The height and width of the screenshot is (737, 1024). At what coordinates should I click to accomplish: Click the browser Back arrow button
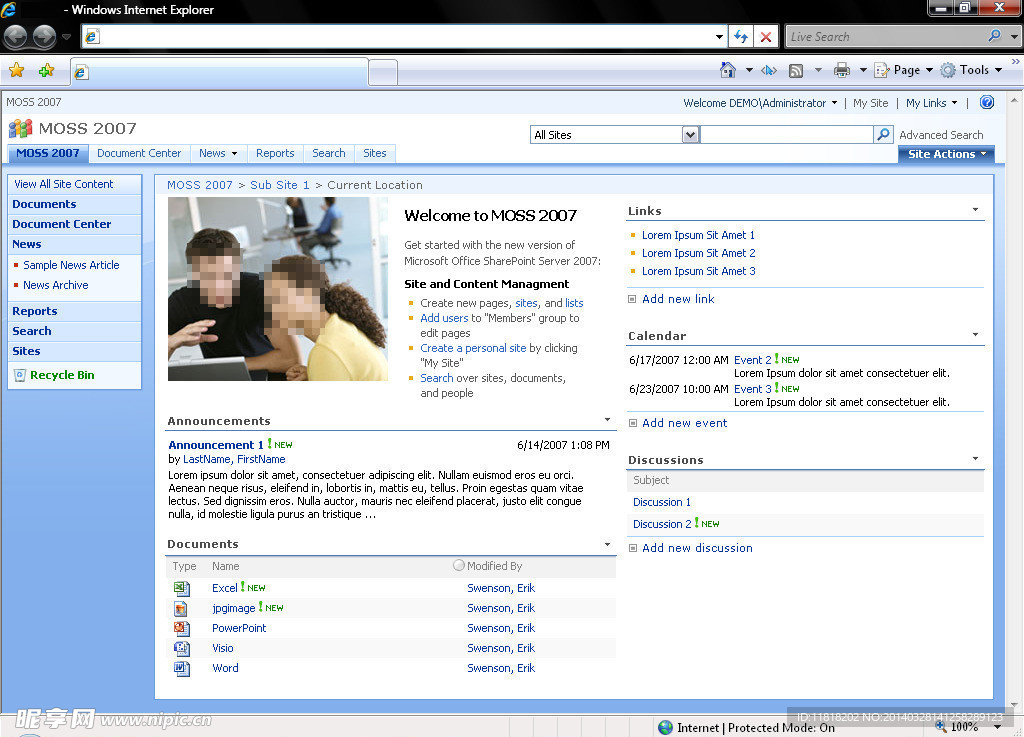[x=16, y=37]
